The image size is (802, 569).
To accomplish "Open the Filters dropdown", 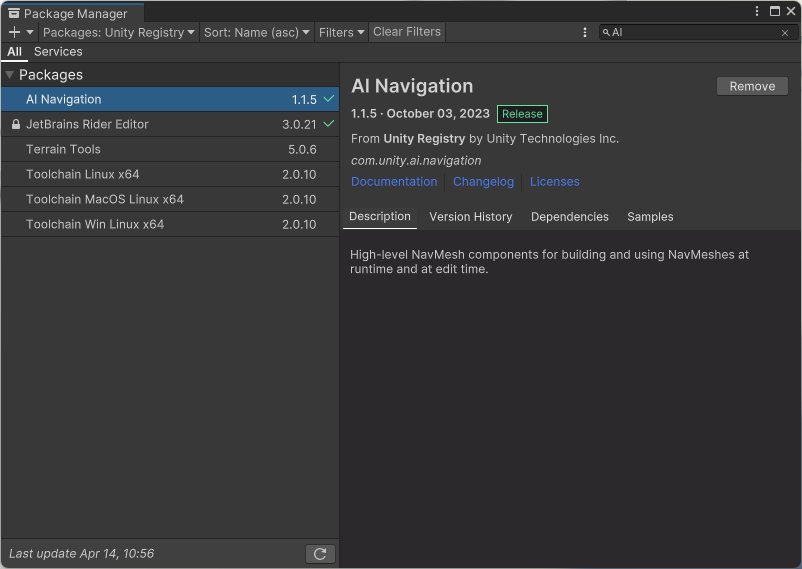I will (341, 32).
